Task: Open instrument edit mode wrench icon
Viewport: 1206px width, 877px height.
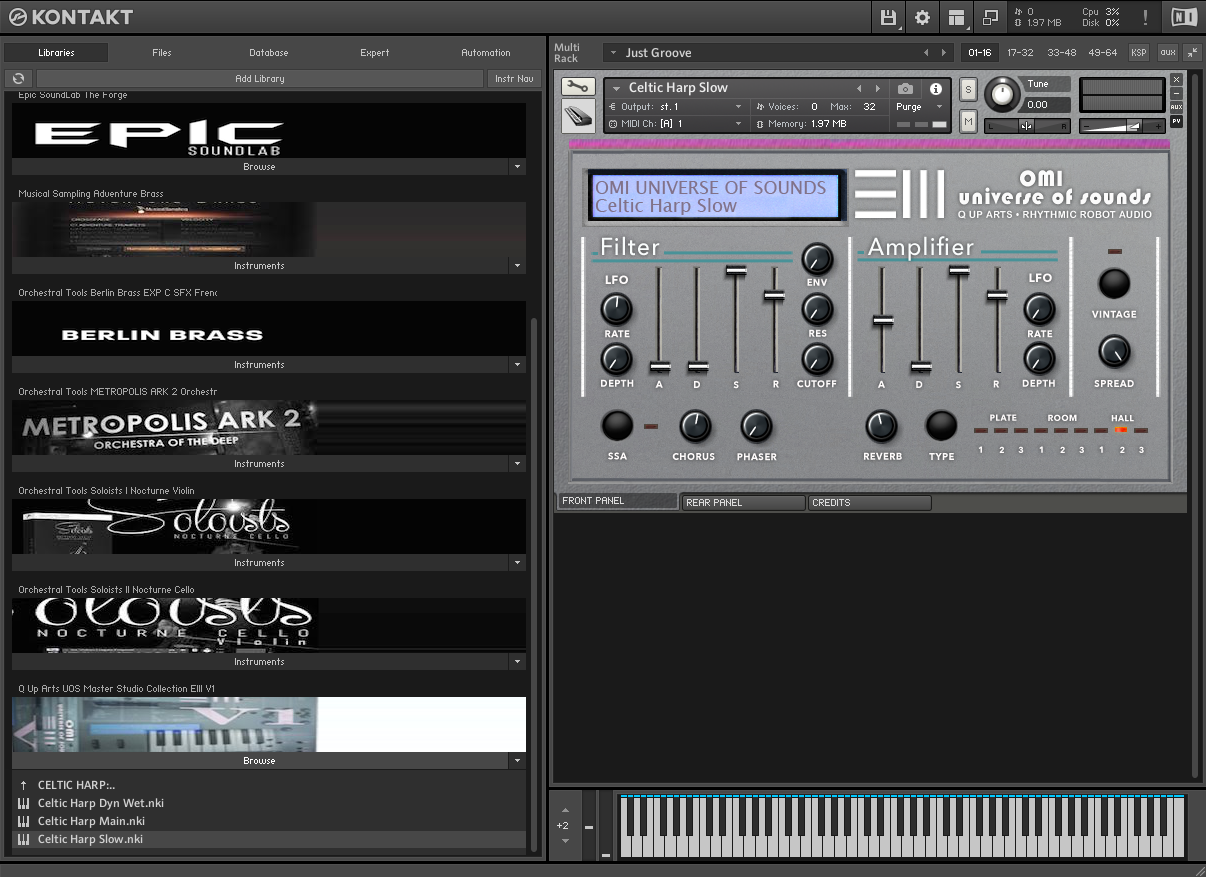Action: tap(578, 87)
